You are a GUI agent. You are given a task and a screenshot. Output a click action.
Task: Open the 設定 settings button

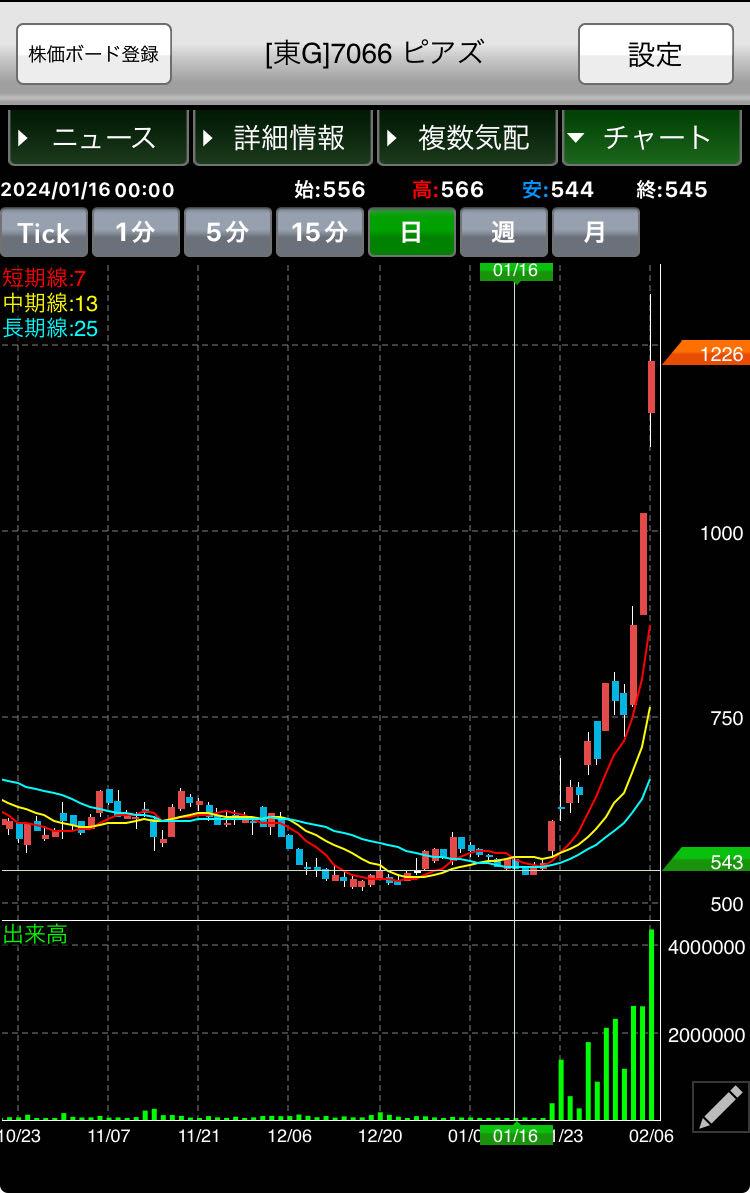(655, 54)
